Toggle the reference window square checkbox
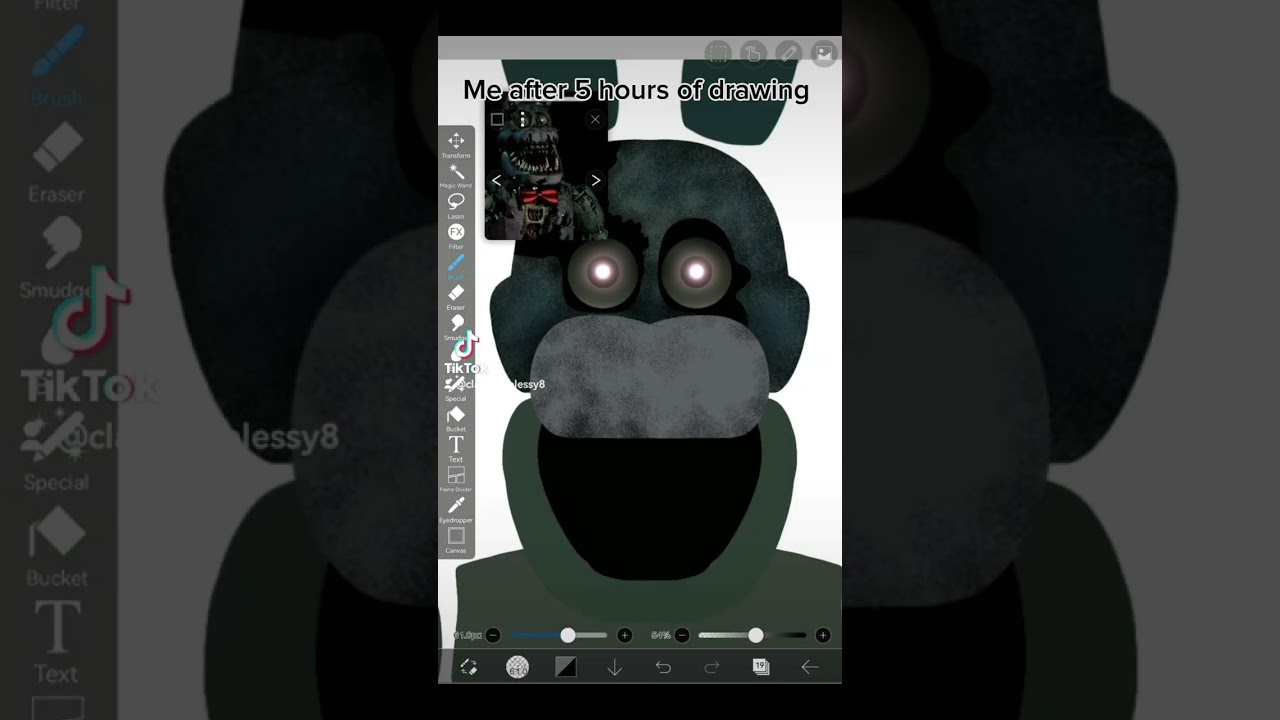 pos(497,119)
